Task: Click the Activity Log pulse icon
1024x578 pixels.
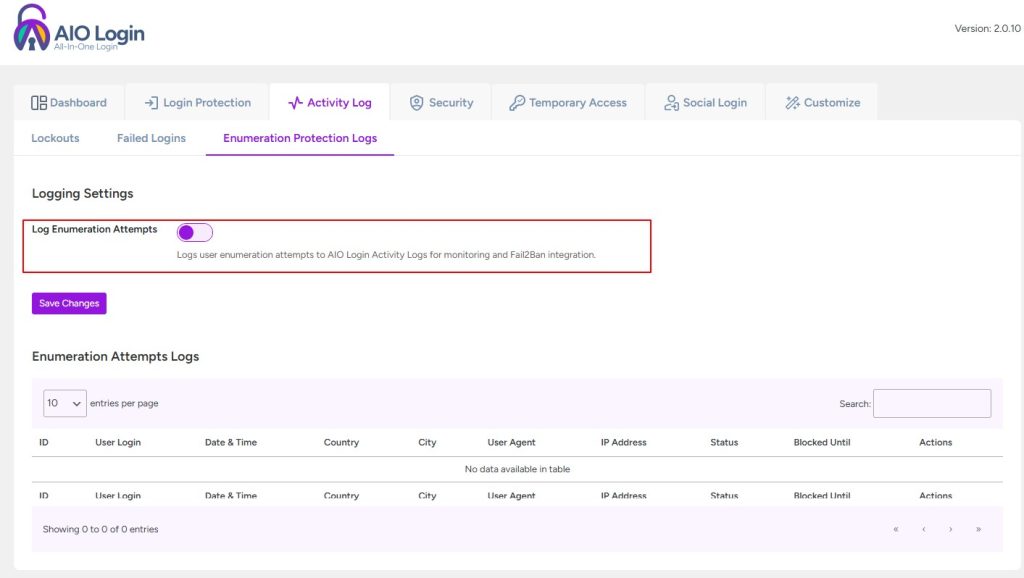Action: (x=295, y=103)
